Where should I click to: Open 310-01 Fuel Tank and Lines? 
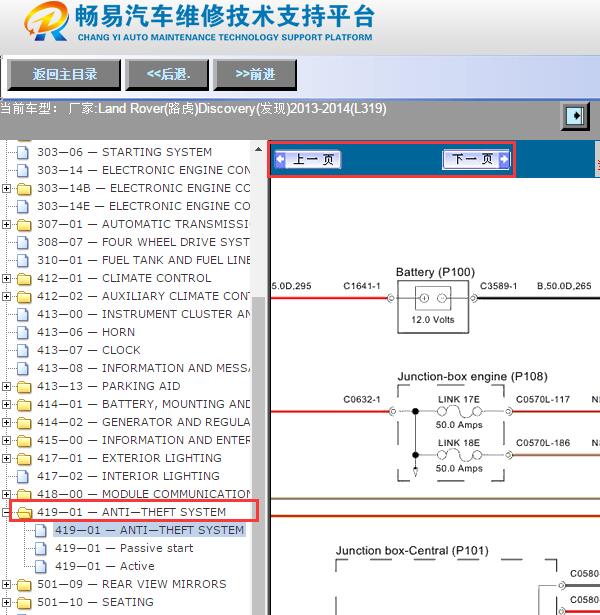[x=144, y=260]
